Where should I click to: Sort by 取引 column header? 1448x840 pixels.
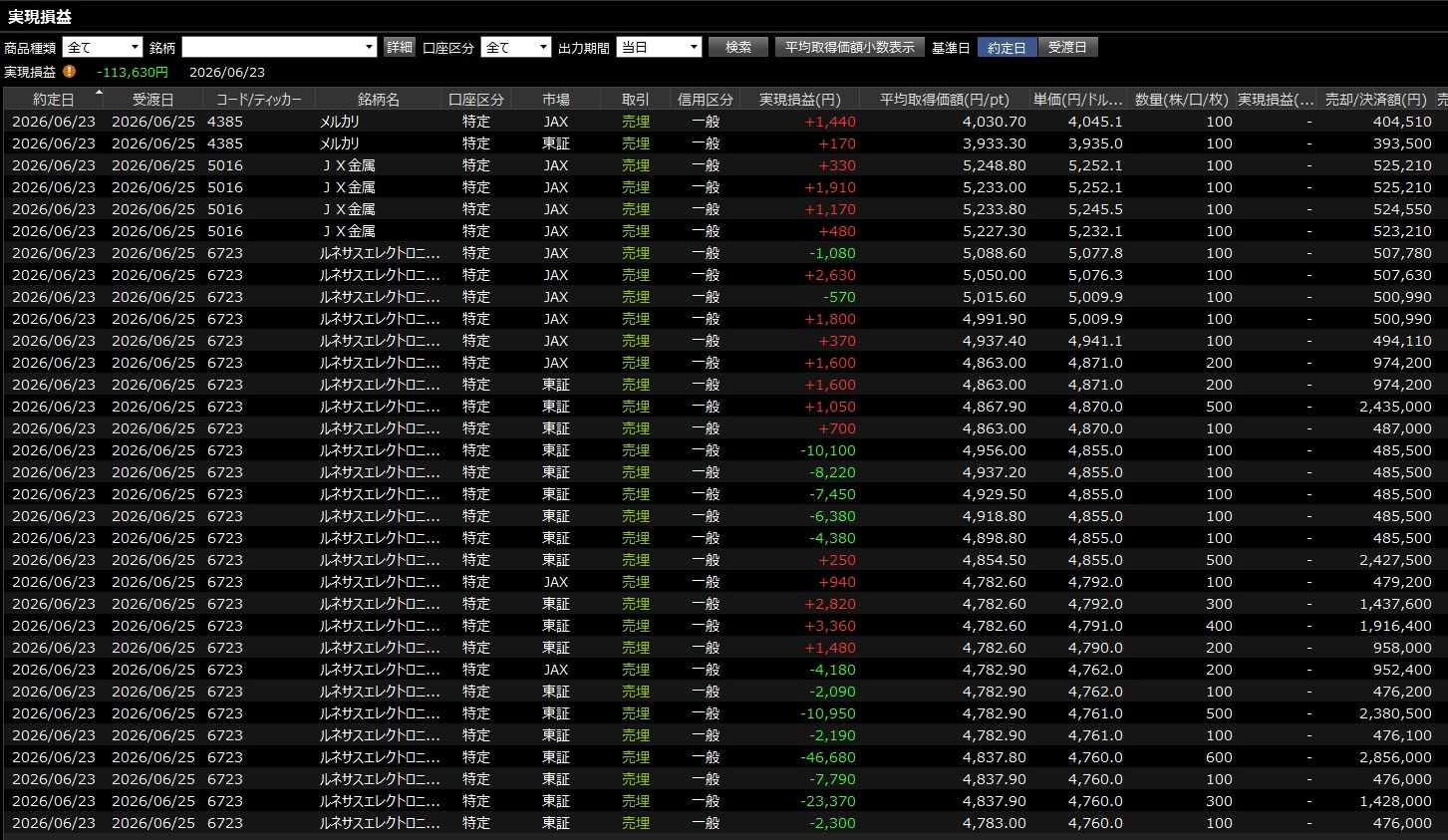(x=636, y=100)
